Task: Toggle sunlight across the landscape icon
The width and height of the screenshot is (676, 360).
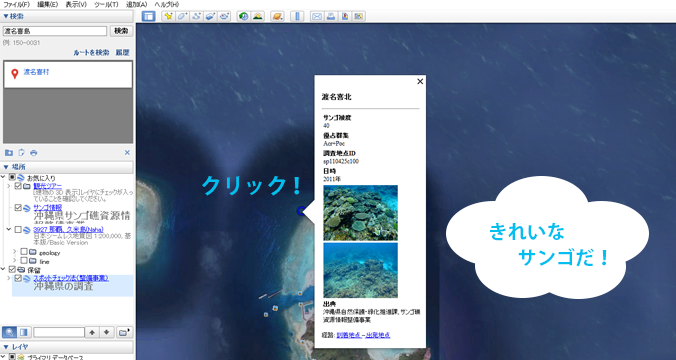Action: pos(258,16)
